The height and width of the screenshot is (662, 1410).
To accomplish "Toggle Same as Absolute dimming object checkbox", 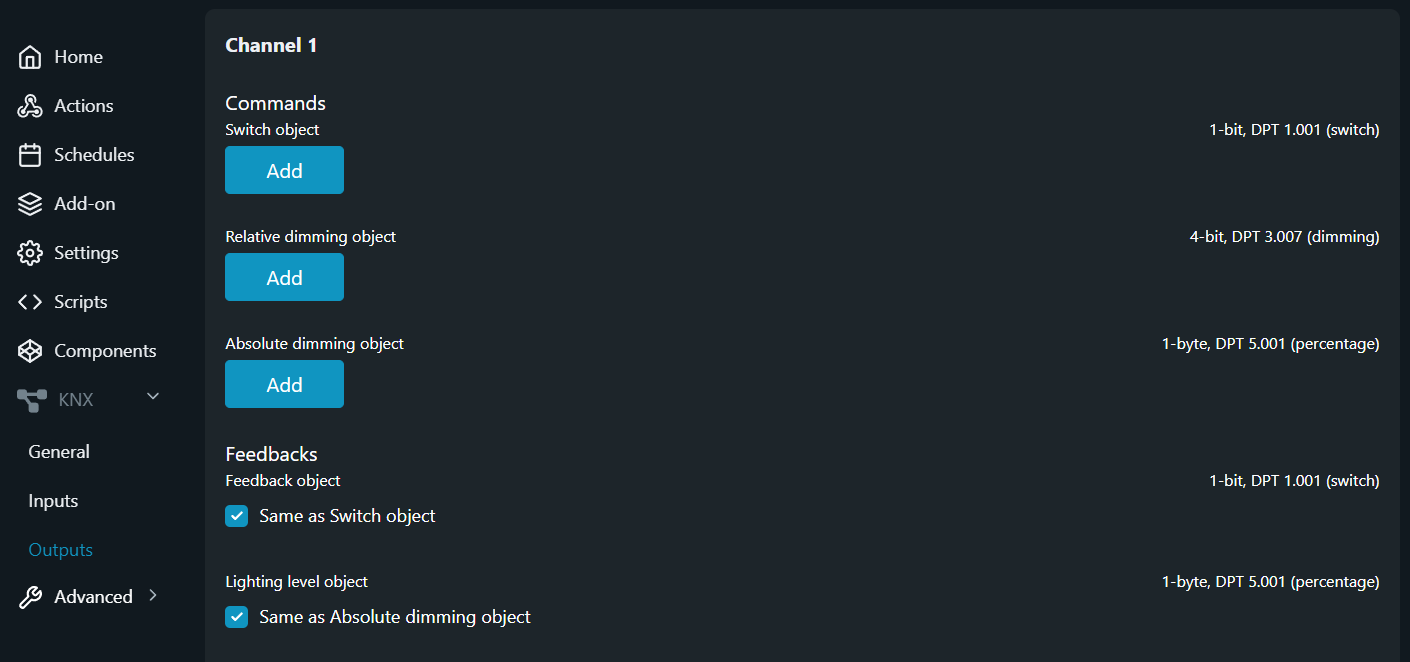I will point(236,617).
